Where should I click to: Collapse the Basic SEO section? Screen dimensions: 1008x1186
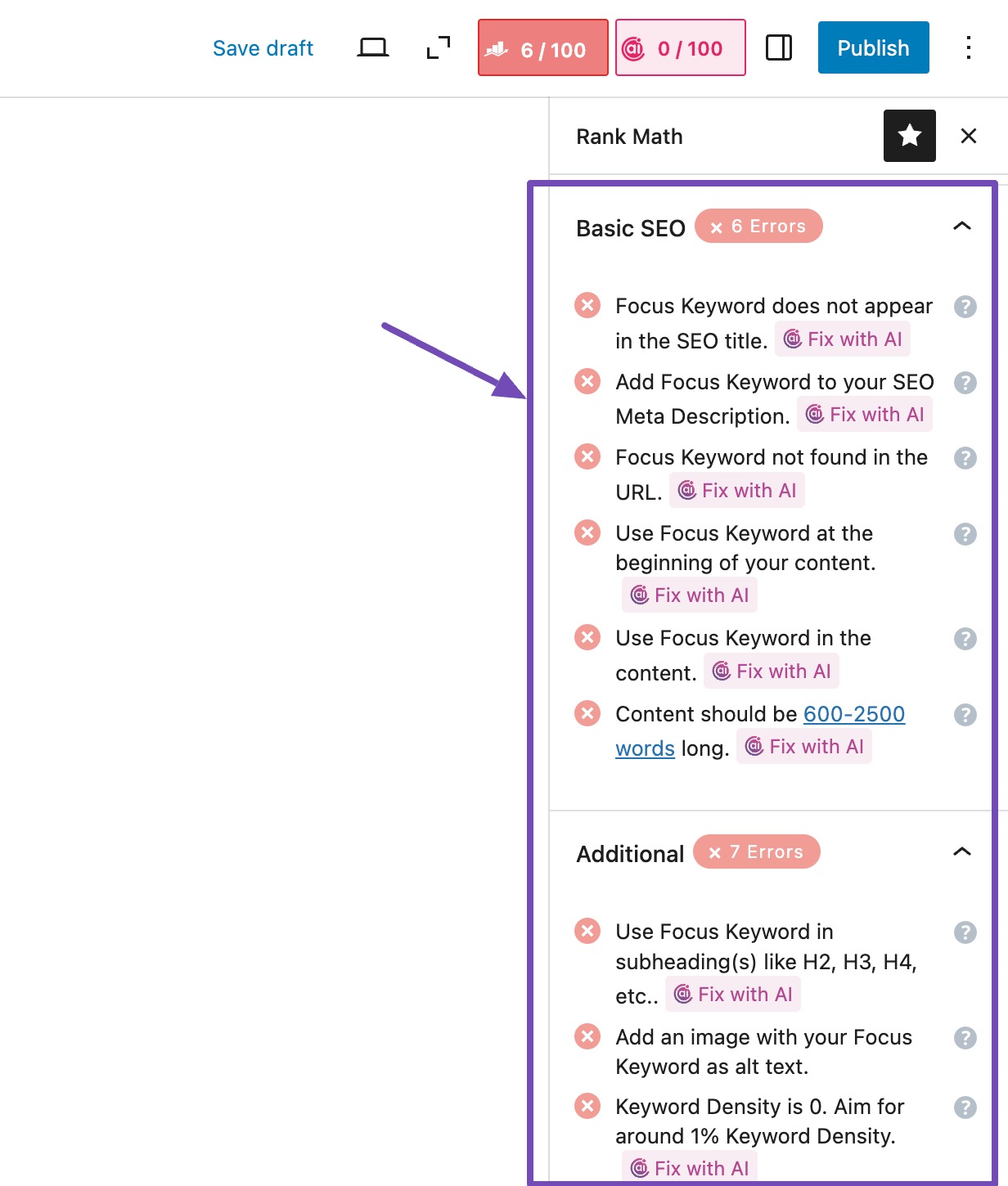coord(962,225)
